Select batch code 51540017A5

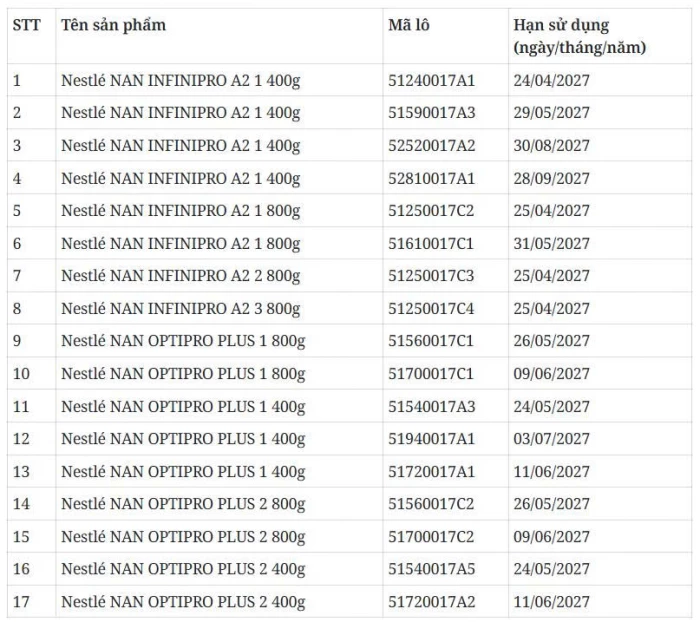(431, 569)
